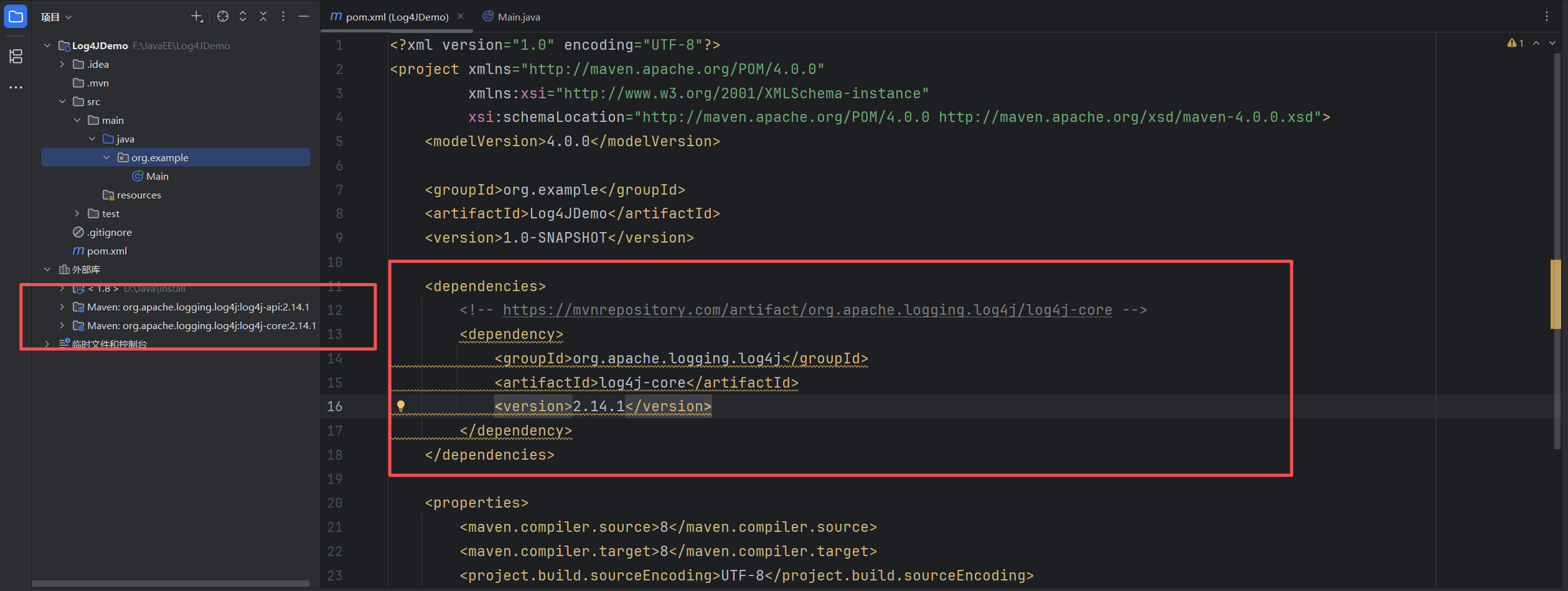Viewport: 1568px width, 591px height.
Task: Click the opening dependencies tag
Action: 485,286
